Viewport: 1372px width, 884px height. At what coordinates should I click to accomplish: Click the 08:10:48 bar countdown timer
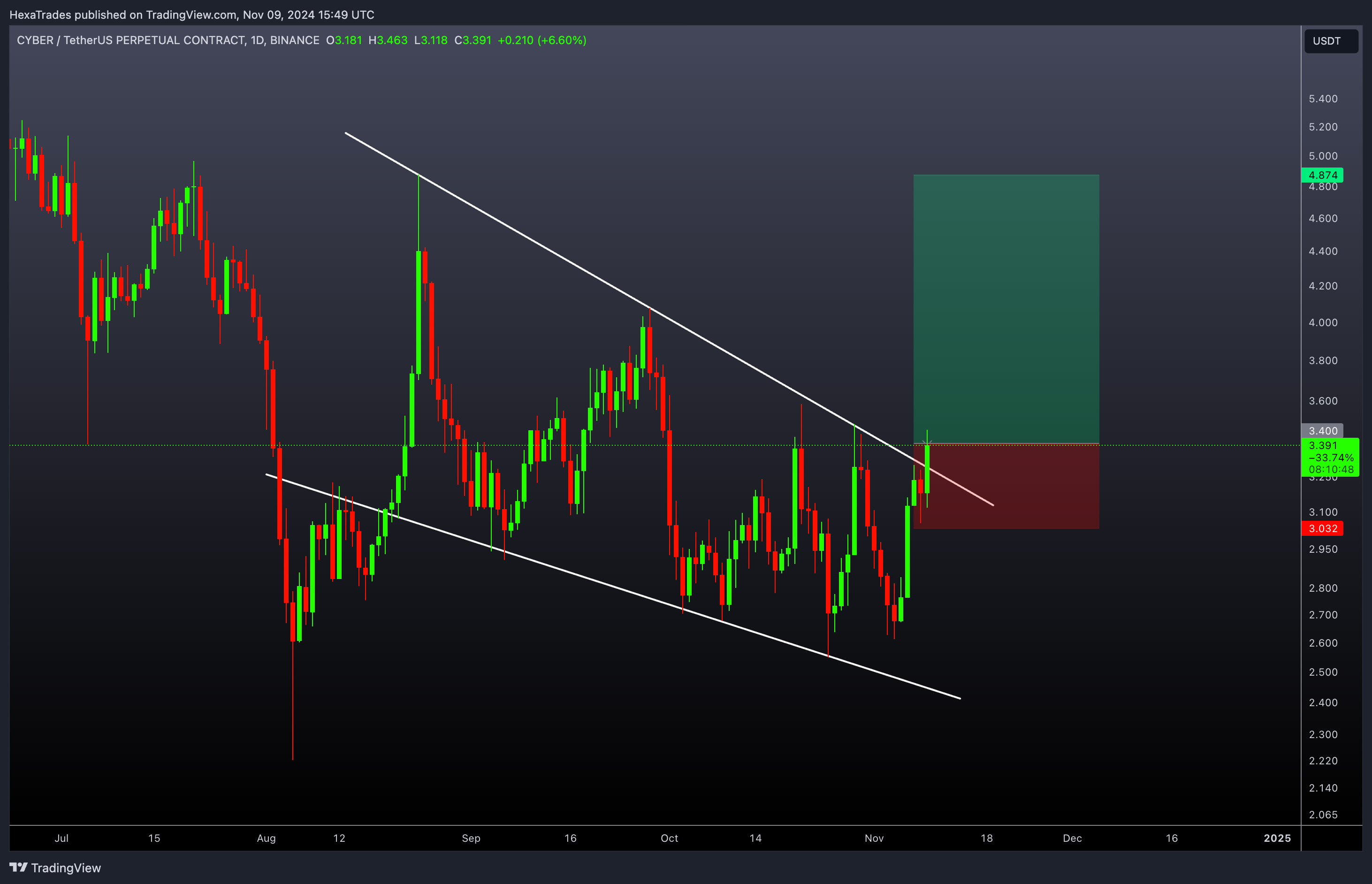pos(1331,470)
